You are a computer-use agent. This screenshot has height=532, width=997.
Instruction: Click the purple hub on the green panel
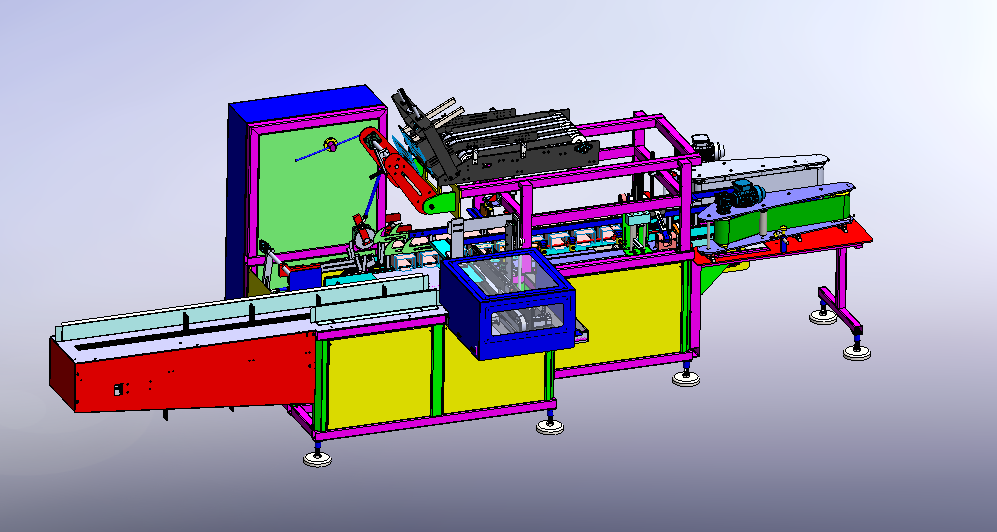tap(329, 146)
